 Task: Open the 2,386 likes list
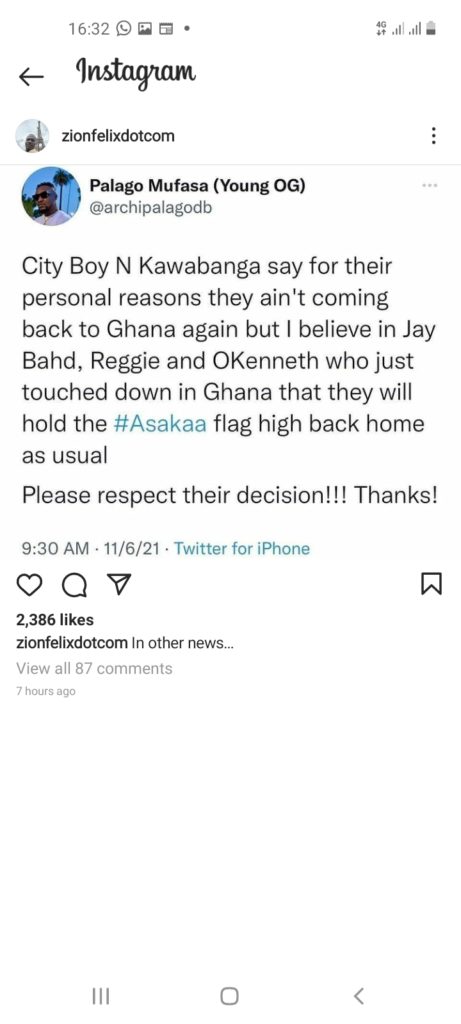55,620
